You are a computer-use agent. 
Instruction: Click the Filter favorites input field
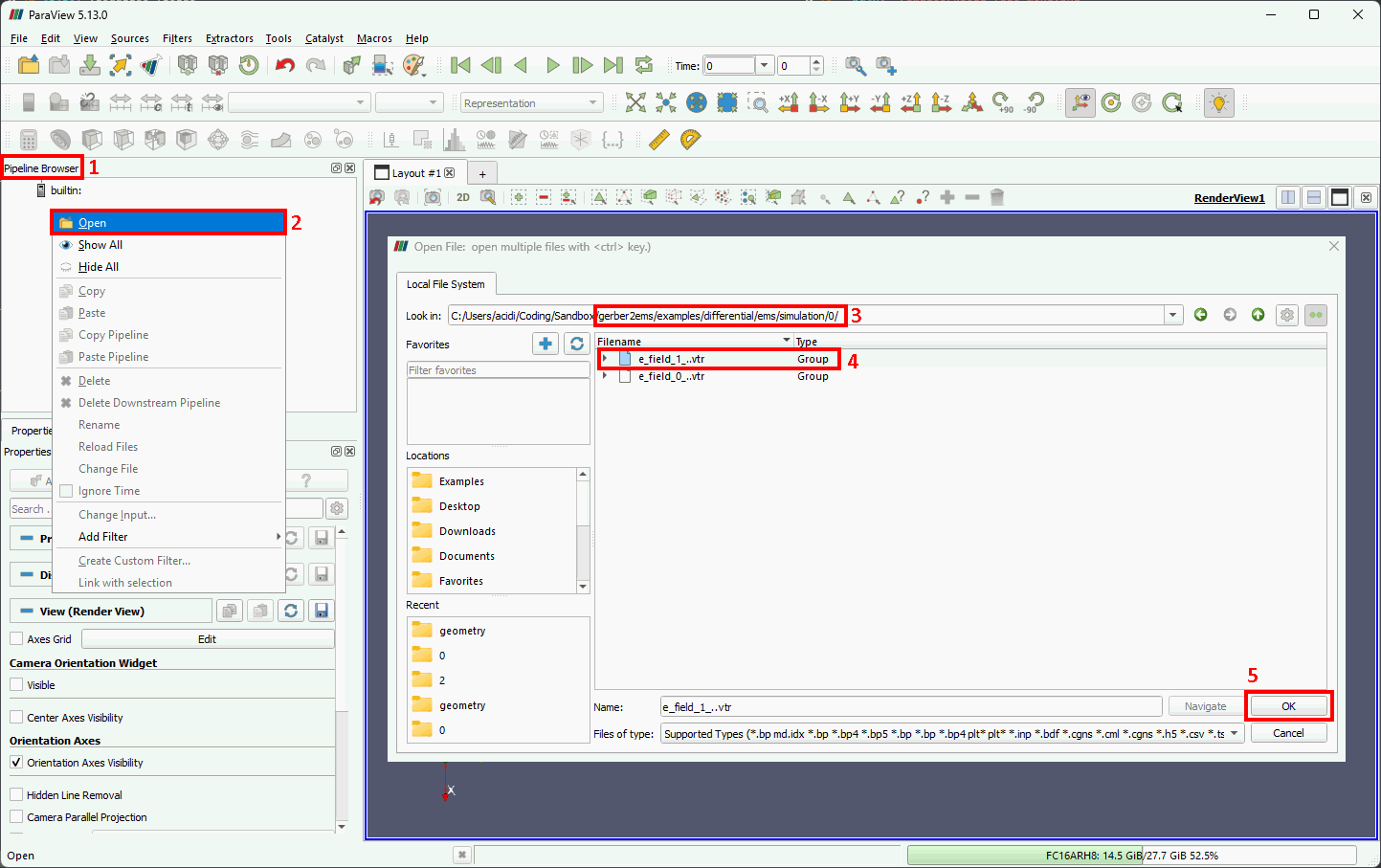tap(498, 369)
